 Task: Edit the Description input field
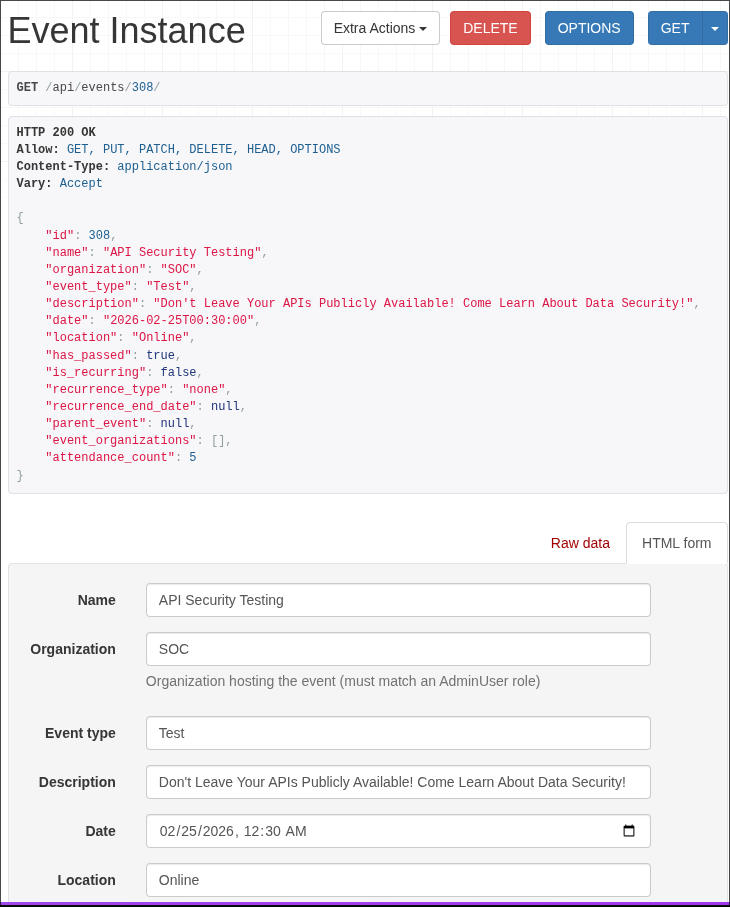click(398, 782)
